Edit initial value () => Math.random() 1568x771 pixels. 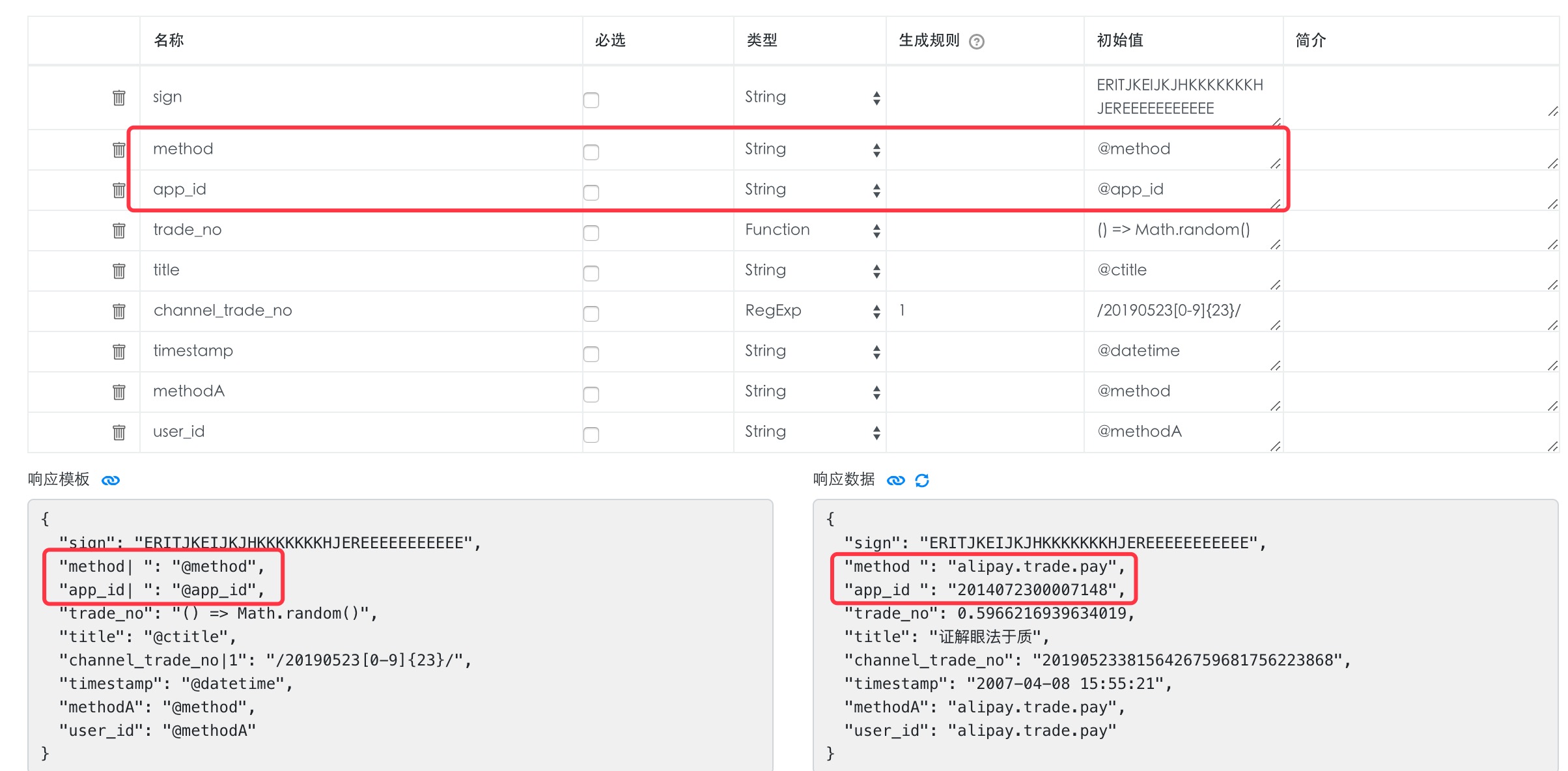point(1184,230)
